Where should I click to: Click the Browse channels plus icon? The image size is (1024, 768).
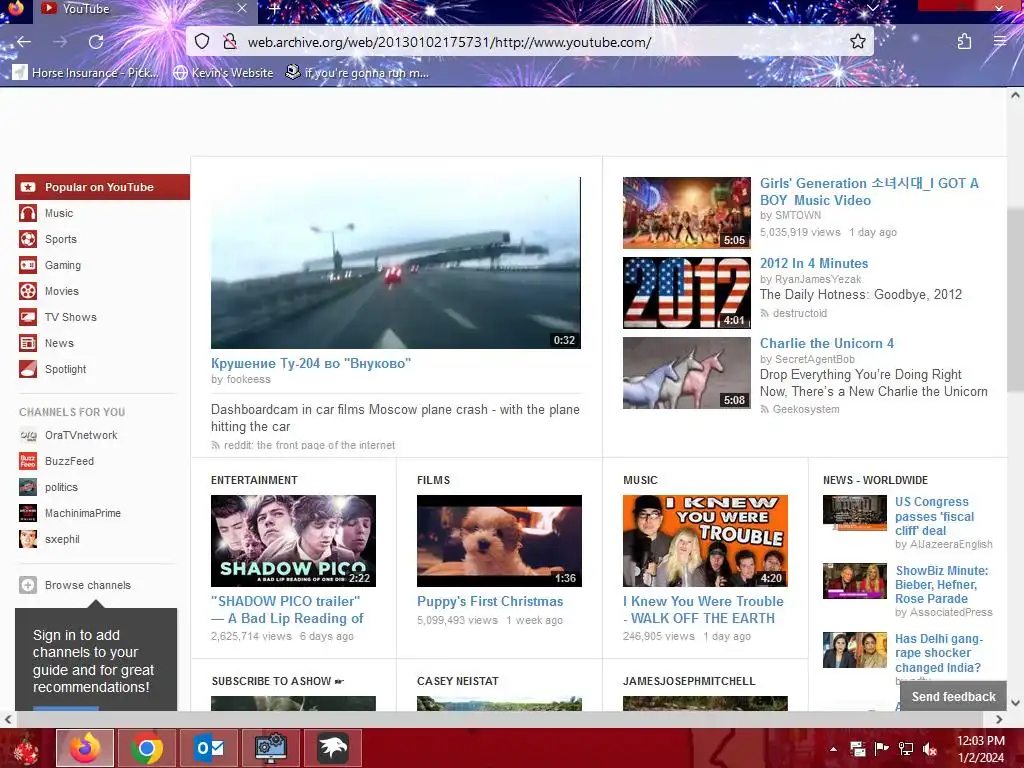(27, 585)
